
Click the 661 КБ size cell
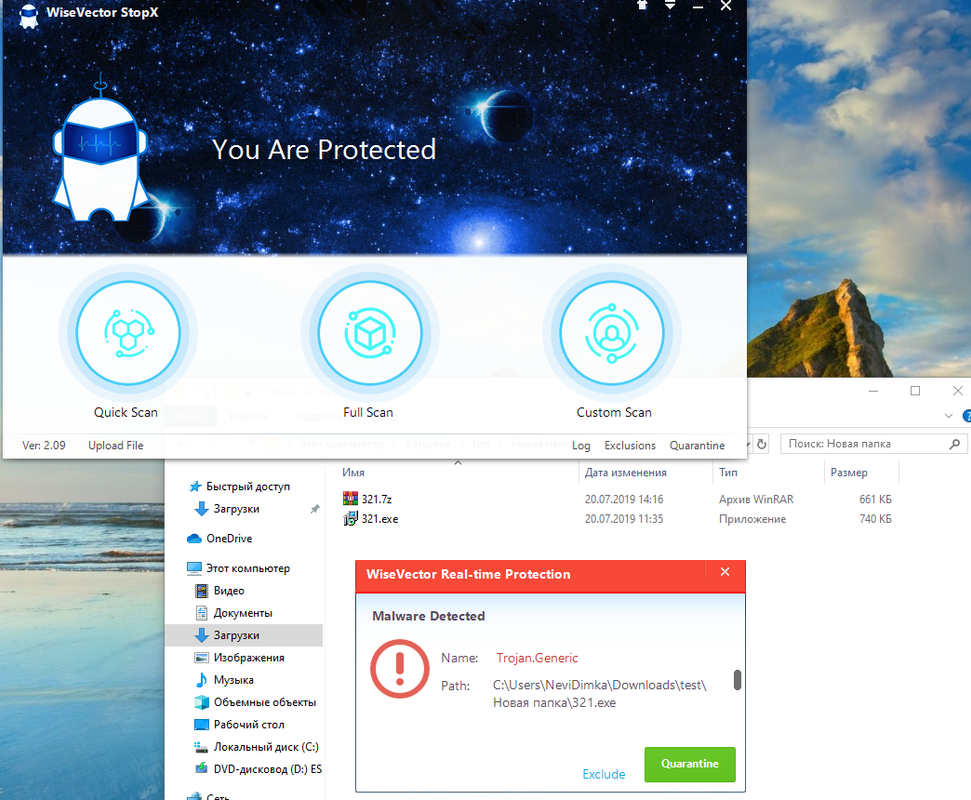[x=875, y=499]
